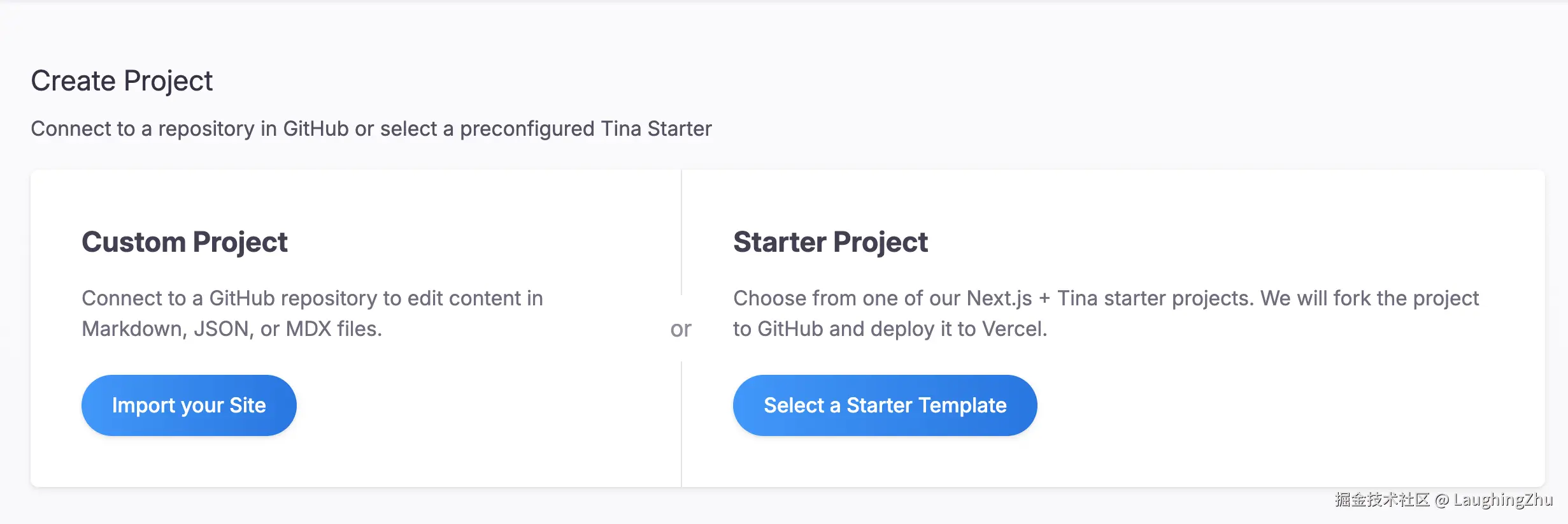Click the 'or' divider label between cards
This screenshot has height=524, width=1568.
point(681,329)
